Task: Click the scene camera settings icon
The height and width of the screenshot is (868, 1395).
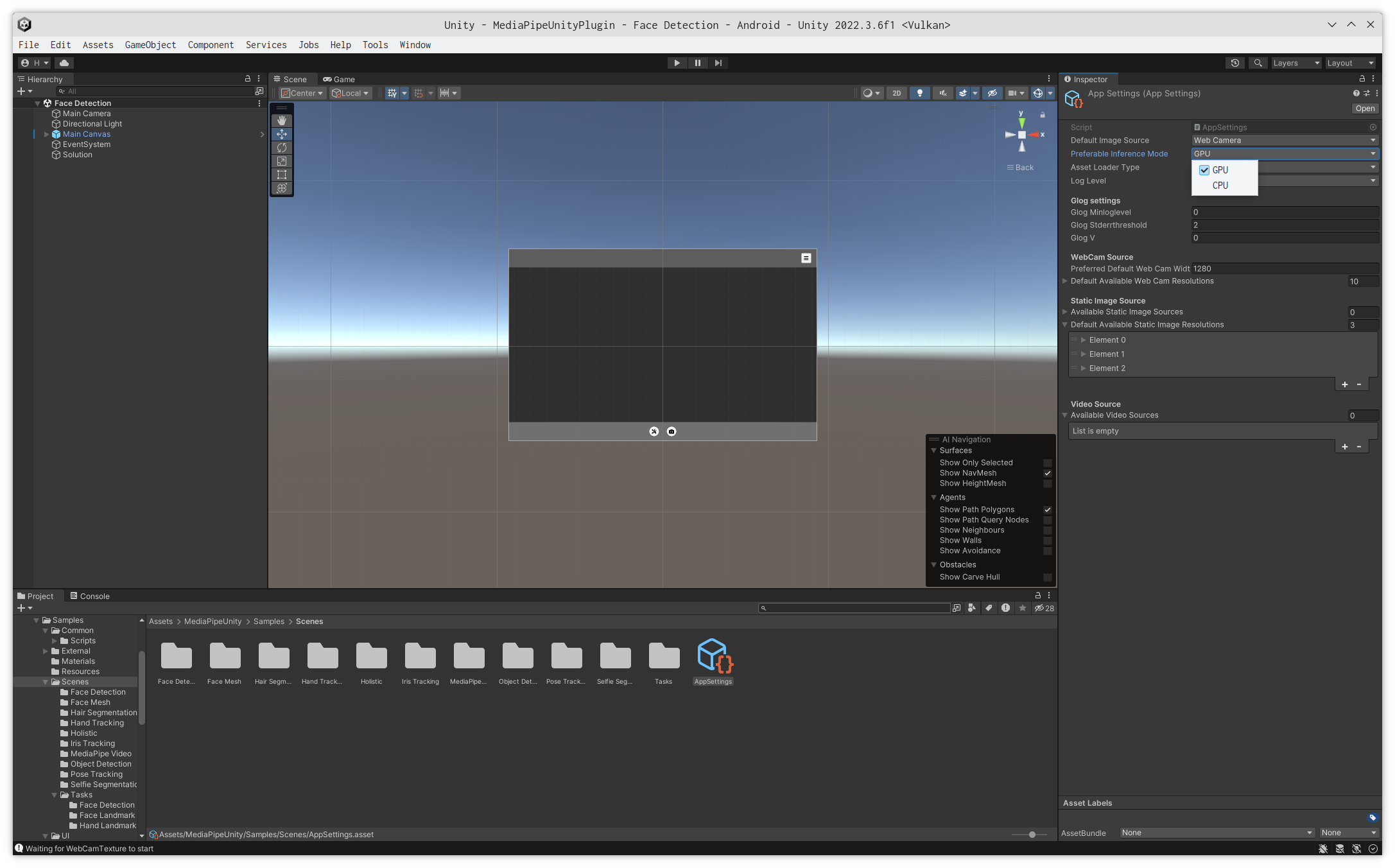Action: pyautogui.click(x=1012, y=93)
